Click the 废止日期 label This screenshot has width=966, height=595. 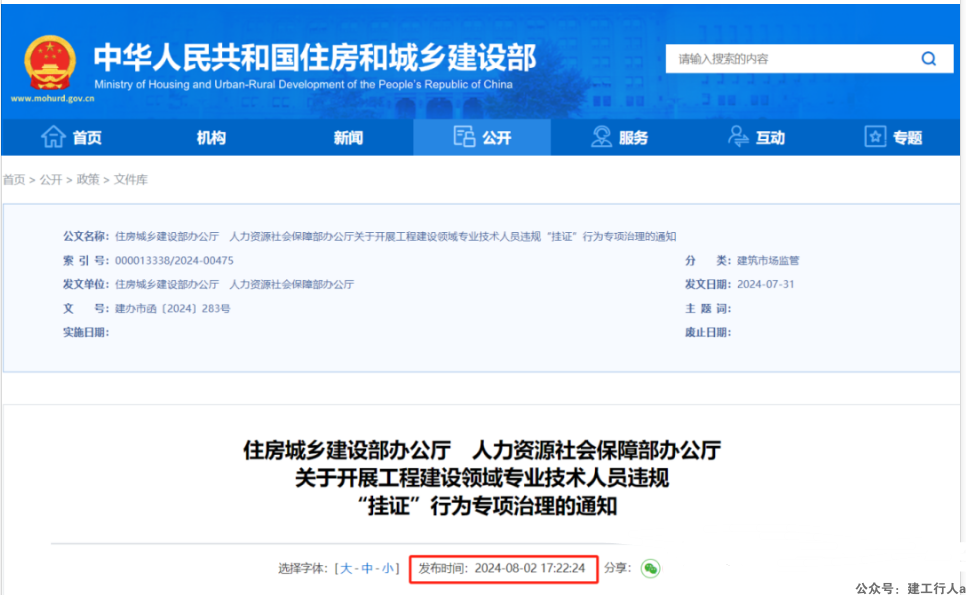(x=708, y=333)
